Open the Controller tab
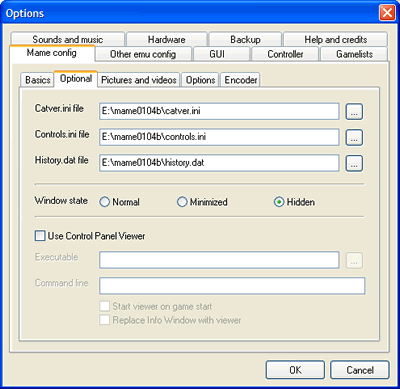Viewport: 400px width, 389px height. (285, 54)
